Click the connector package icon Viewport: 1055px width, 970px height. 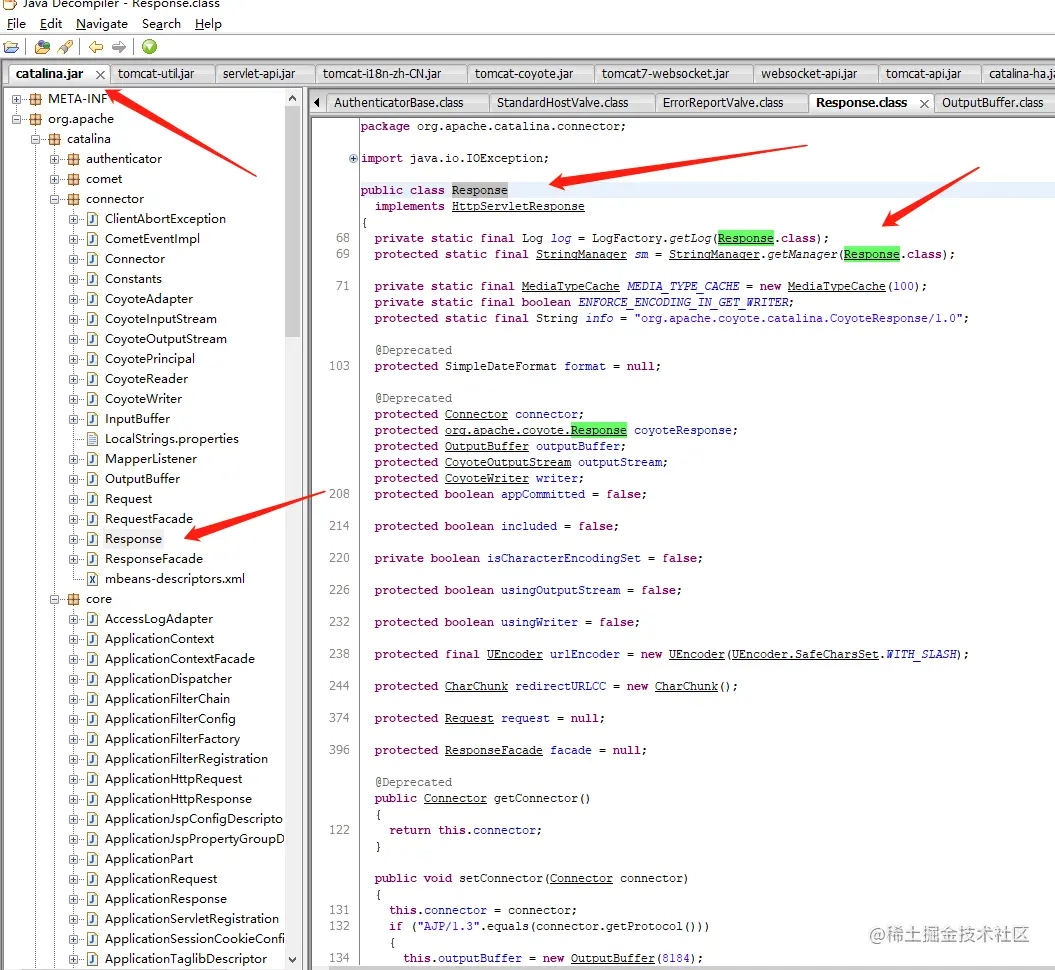pyautogui.click(x=73, y=199)
